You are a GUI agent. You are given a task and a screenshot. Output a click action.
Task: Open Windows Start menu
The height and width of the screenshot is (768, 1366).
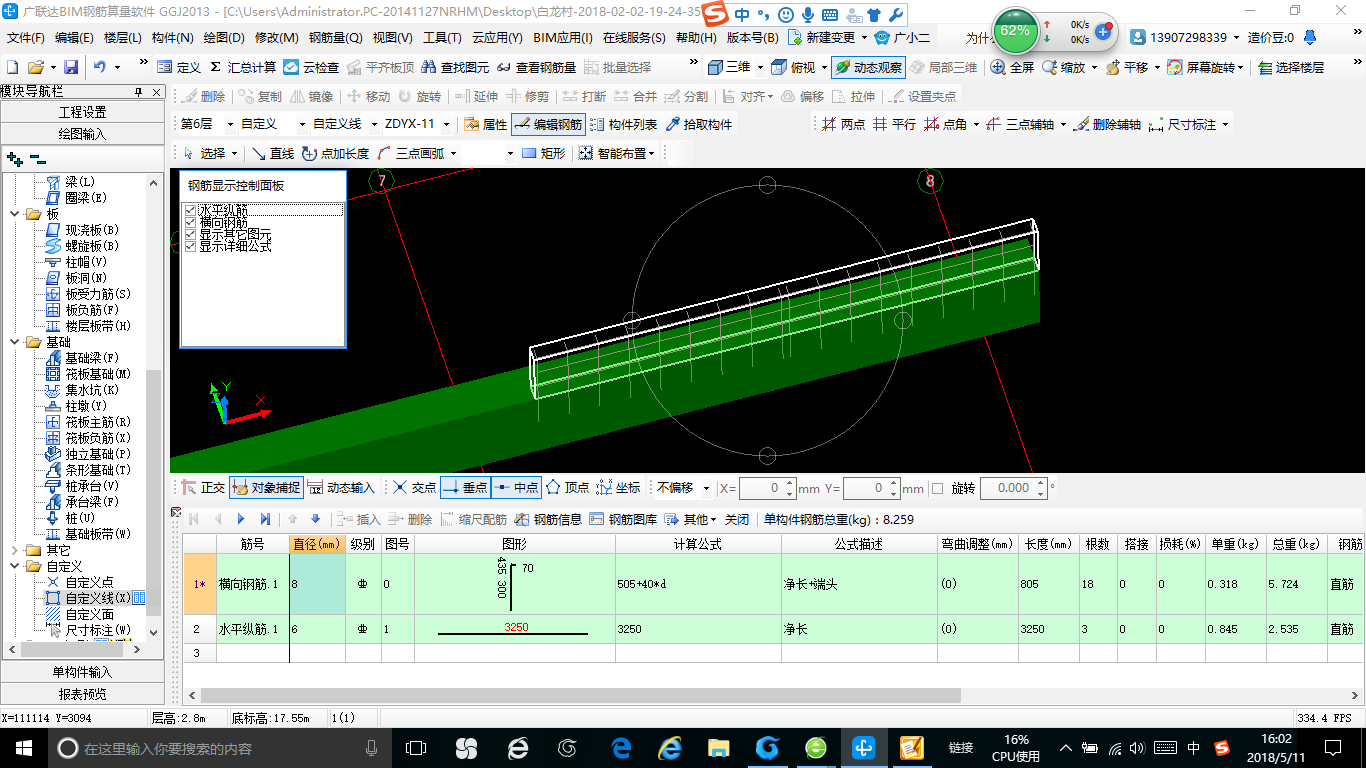(22, 747)
